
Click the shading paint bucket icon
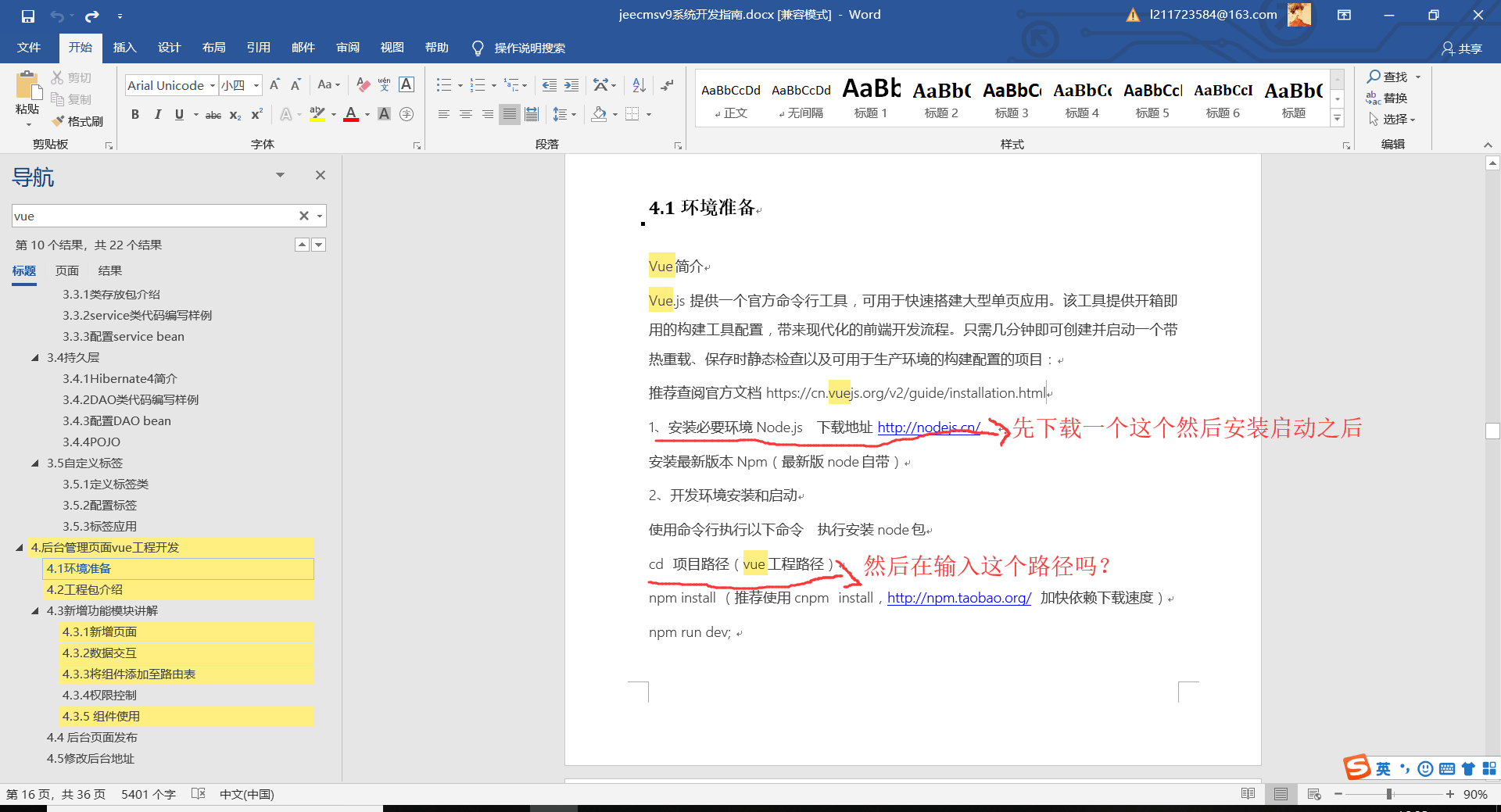pos(599,115)
